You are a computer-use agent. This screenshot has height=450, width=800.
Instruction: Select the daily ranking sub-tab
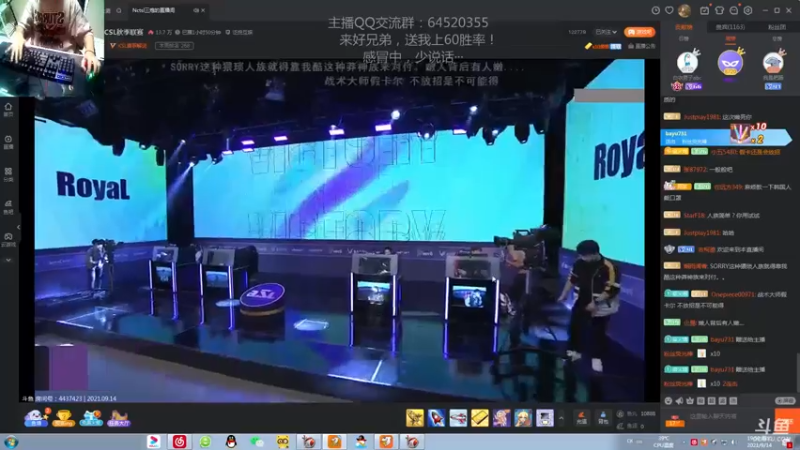(x=684, y=39)
